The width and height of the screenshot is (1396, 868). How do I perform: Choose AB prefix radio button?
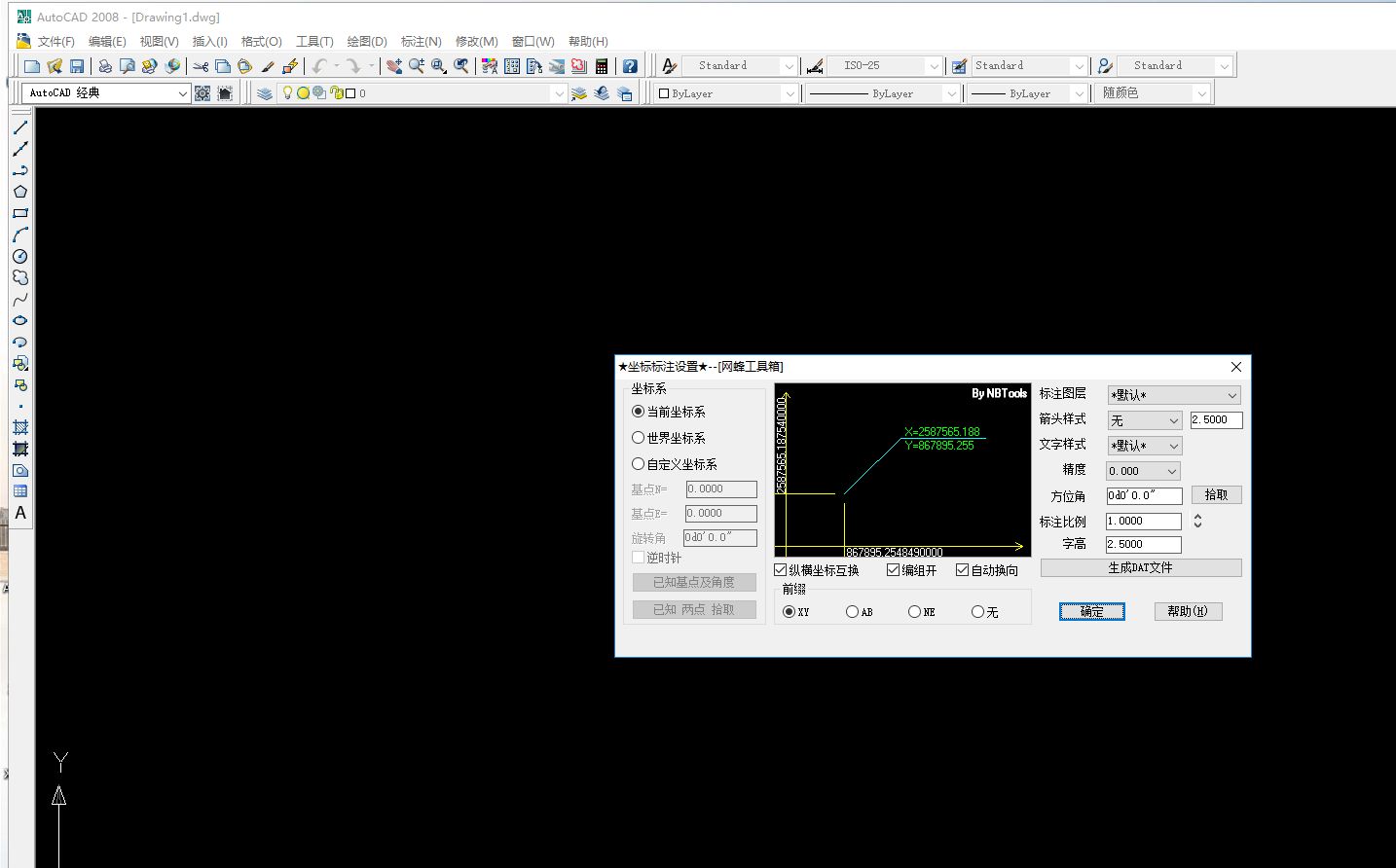[859, 612]
